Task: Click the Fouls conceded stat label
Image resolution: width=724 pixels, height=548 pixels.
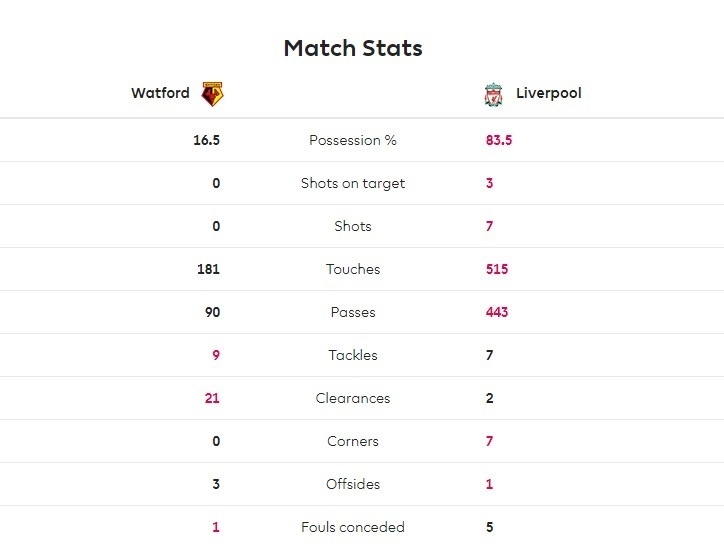Action: [353, 527]
